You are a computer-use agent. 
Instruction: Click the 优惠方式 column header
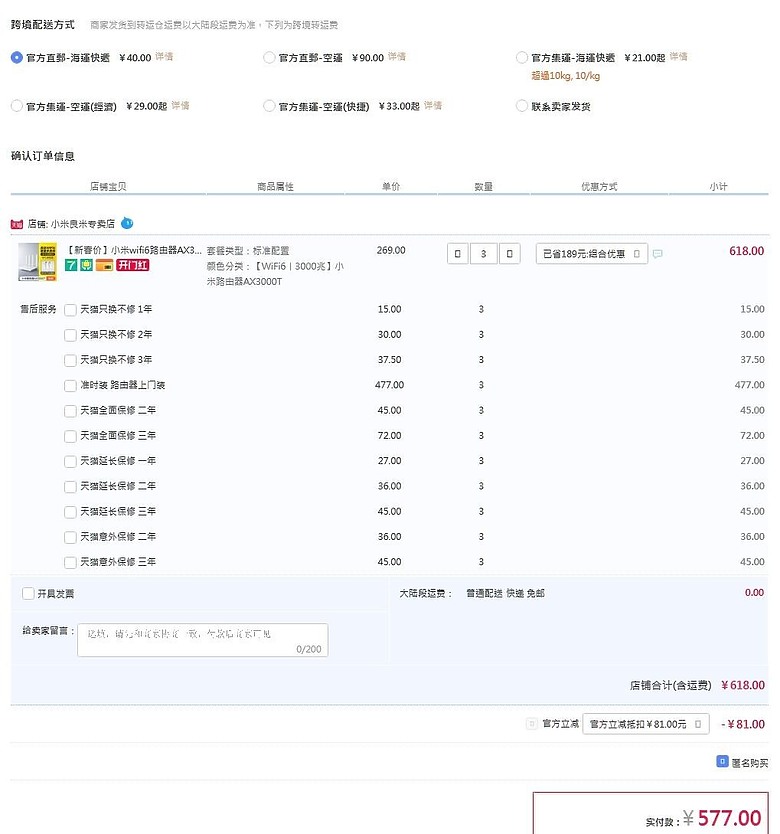click(599, 187)
